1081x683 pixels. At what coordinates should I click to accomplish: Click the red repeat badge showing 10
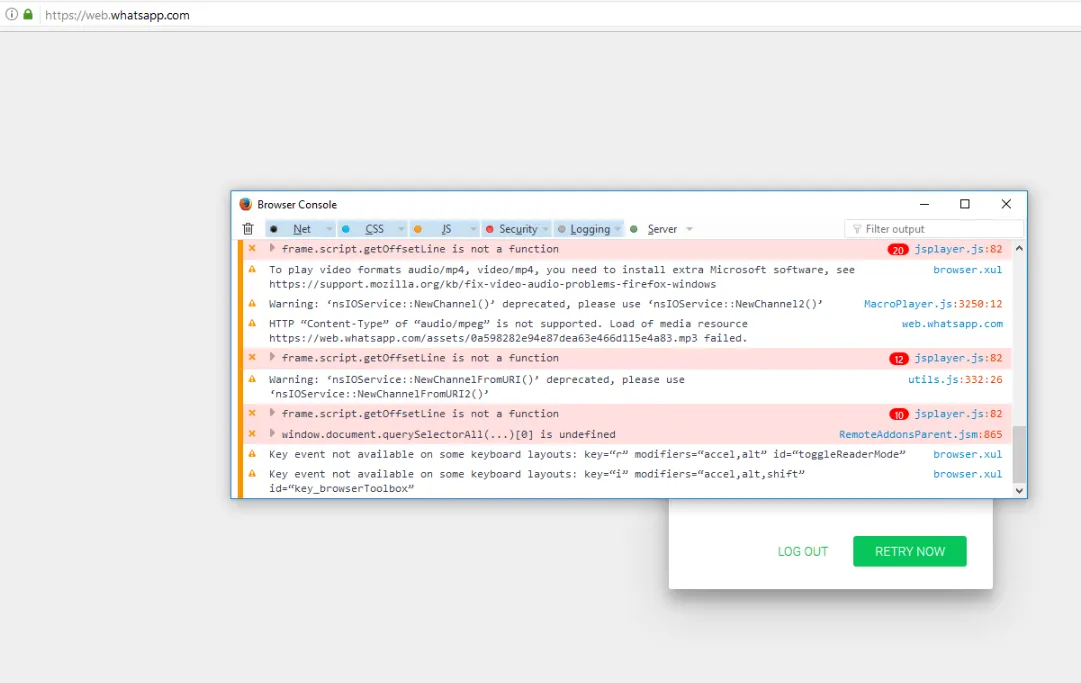(898, 414)
